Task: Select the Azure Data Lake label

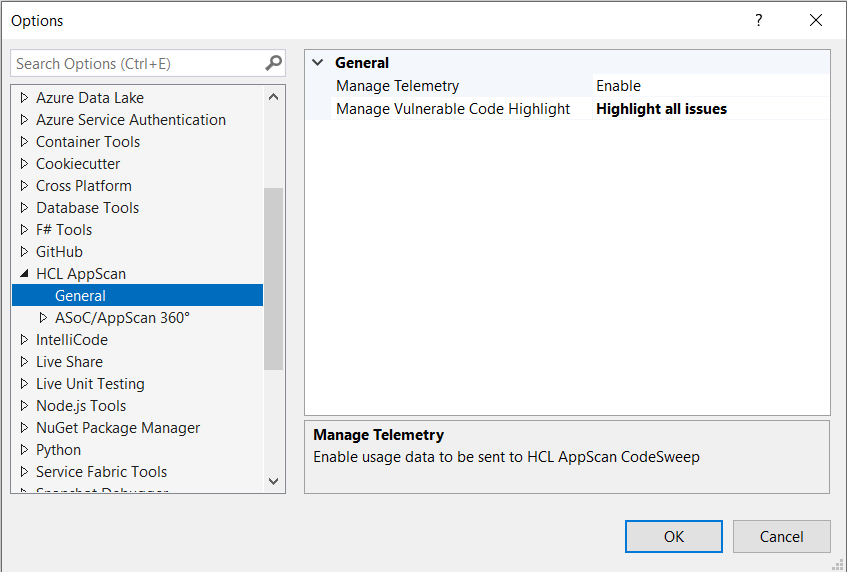Action: pos(90,98)
